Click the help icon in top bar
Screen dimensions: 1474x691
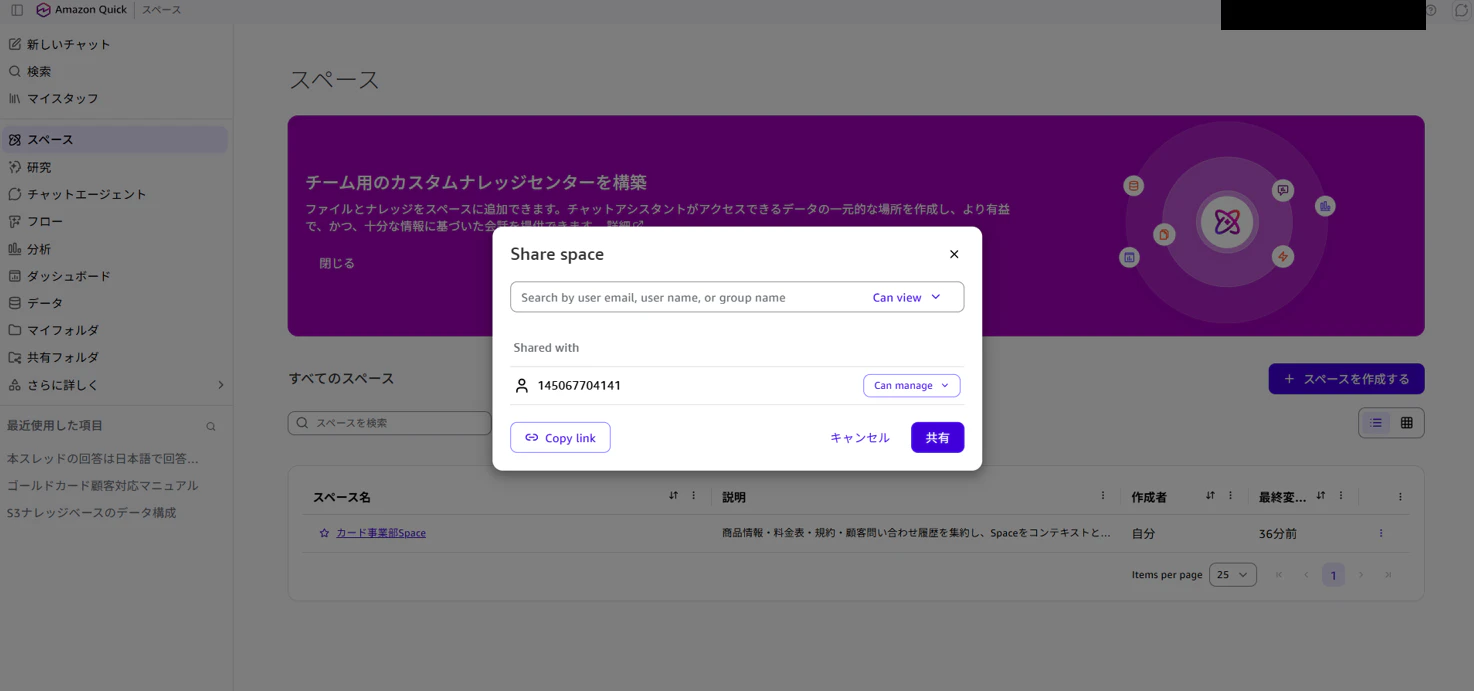1431,10
